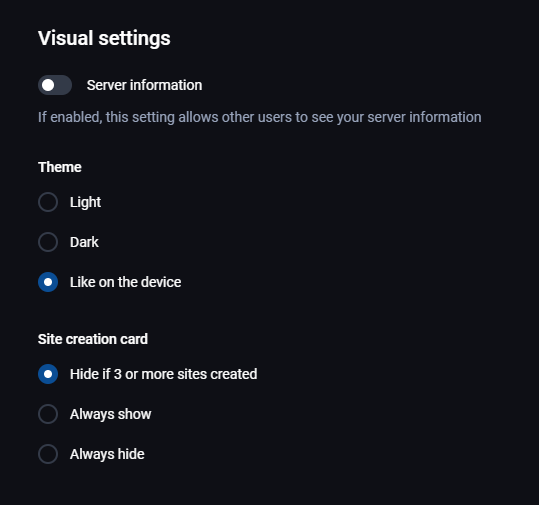Click the Always show label text
The height and width of the screenshot is (505, 539).
point(110,414)
